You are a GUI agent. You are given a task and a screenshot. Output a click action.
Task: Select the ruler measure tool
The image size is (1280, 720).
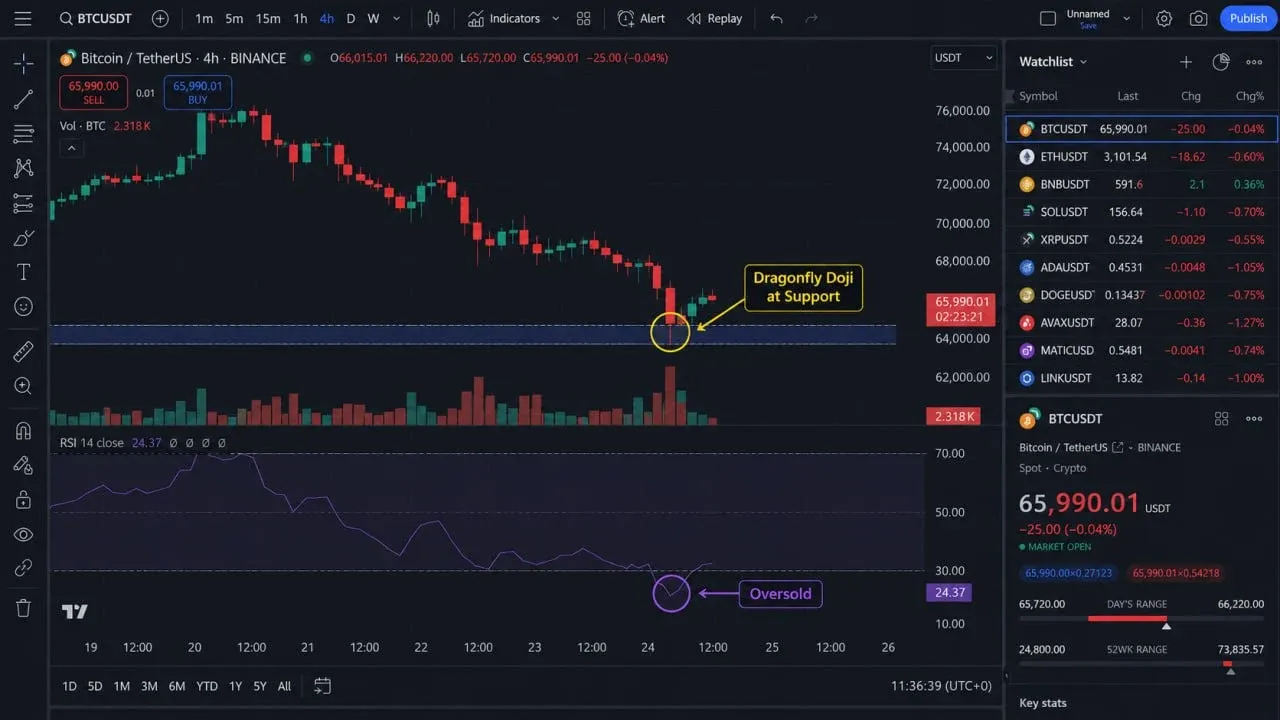click(23, 351)
